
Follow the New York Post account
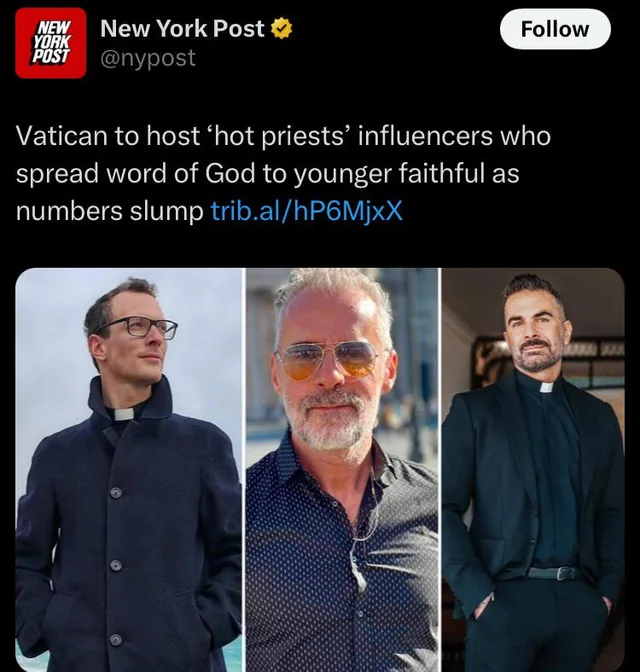(555, 29)
